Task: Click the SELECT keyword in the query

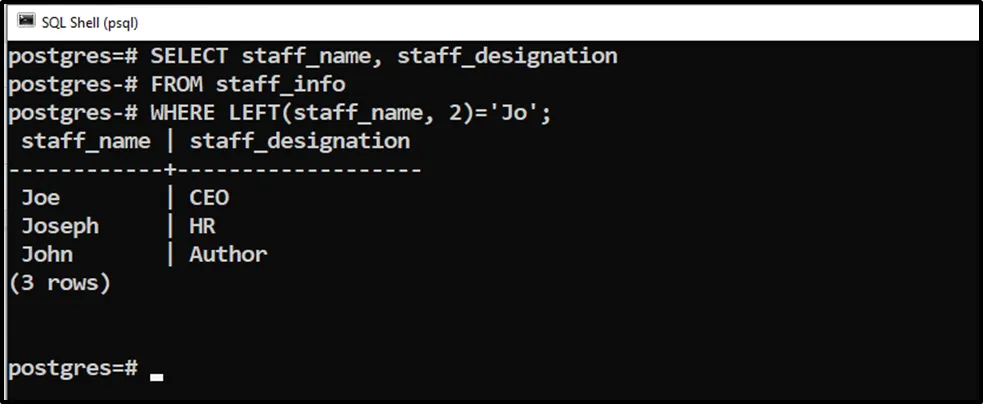Action: click(189, 56)
